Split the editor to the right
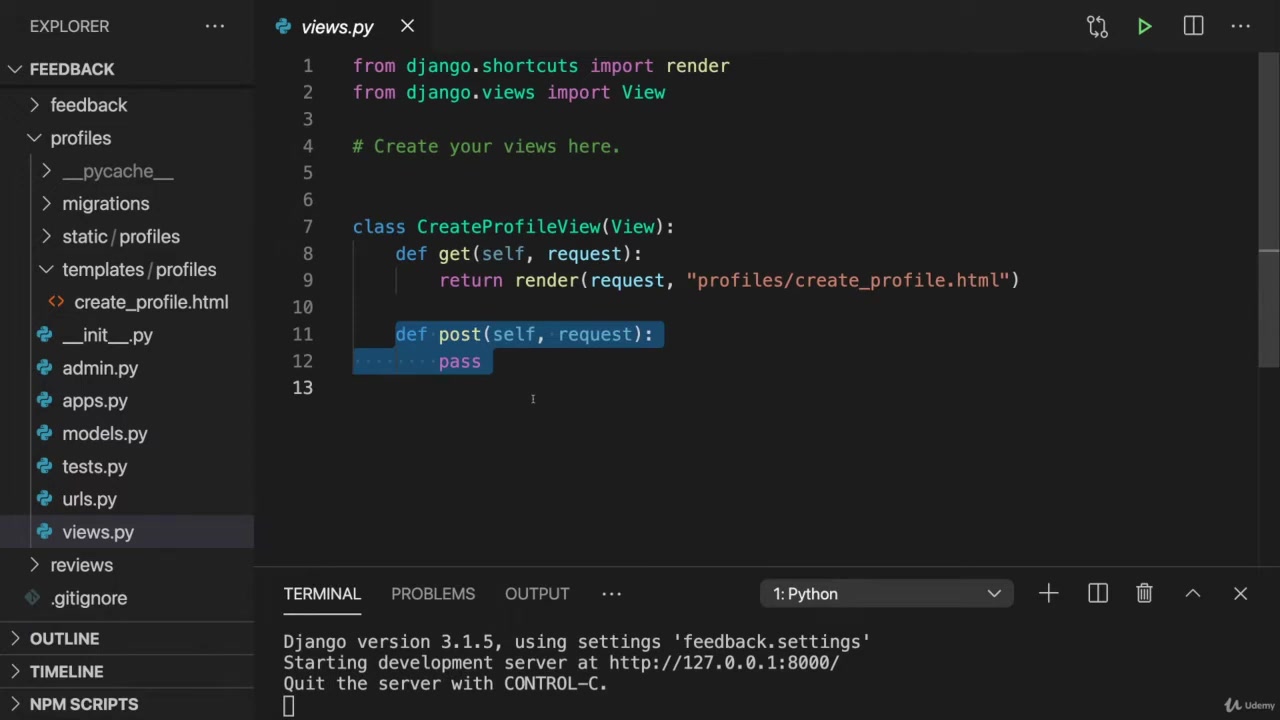1280x720 pixels. (1193, 27)
